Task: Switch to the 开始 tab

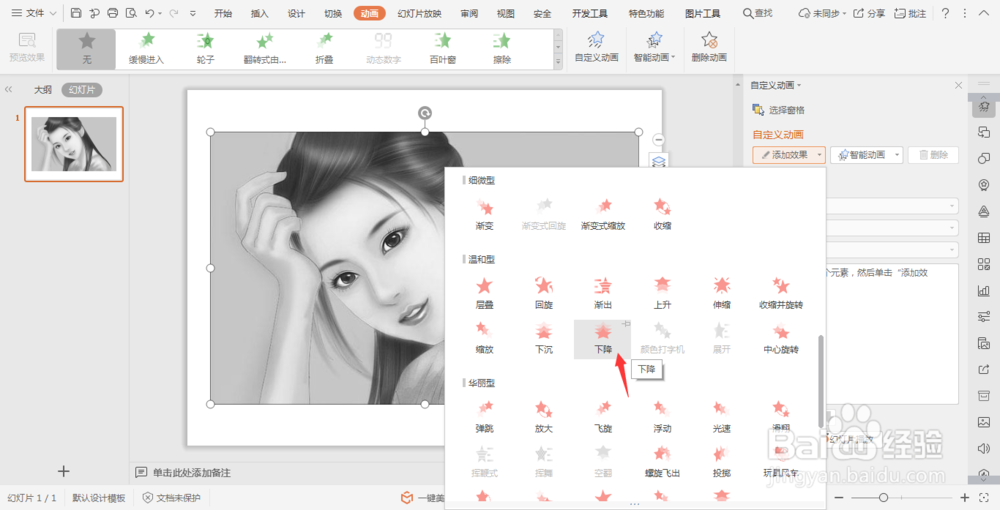Action: click(x=223, y=13)
